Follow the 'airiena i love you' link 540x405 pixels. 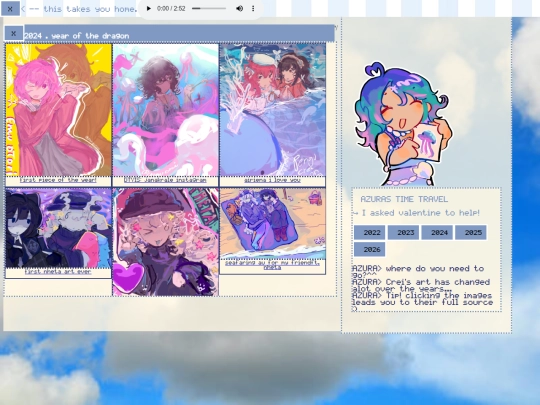click(x=272, y=180)
